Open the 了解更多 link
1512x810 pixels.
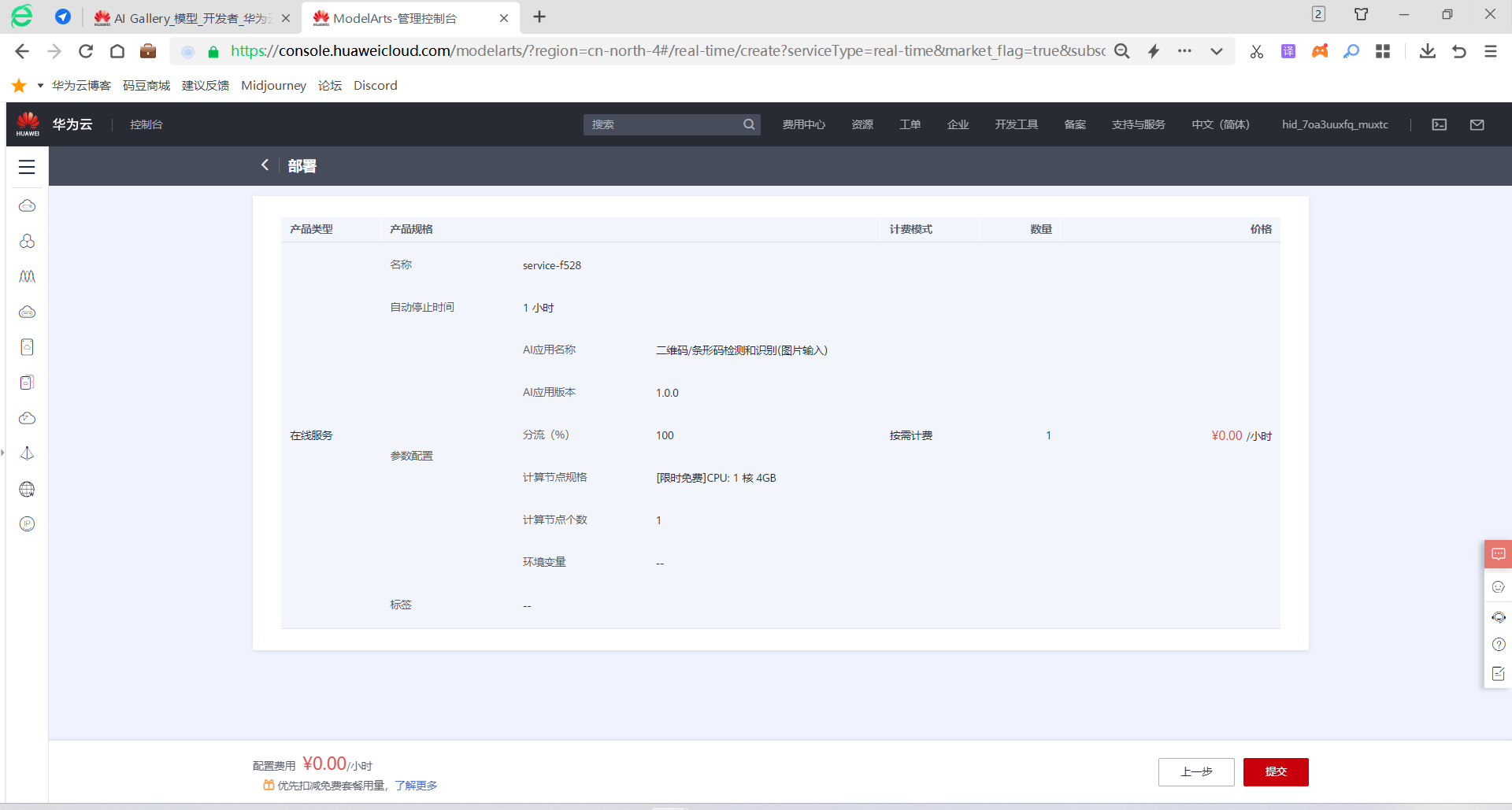click(416, 786)
